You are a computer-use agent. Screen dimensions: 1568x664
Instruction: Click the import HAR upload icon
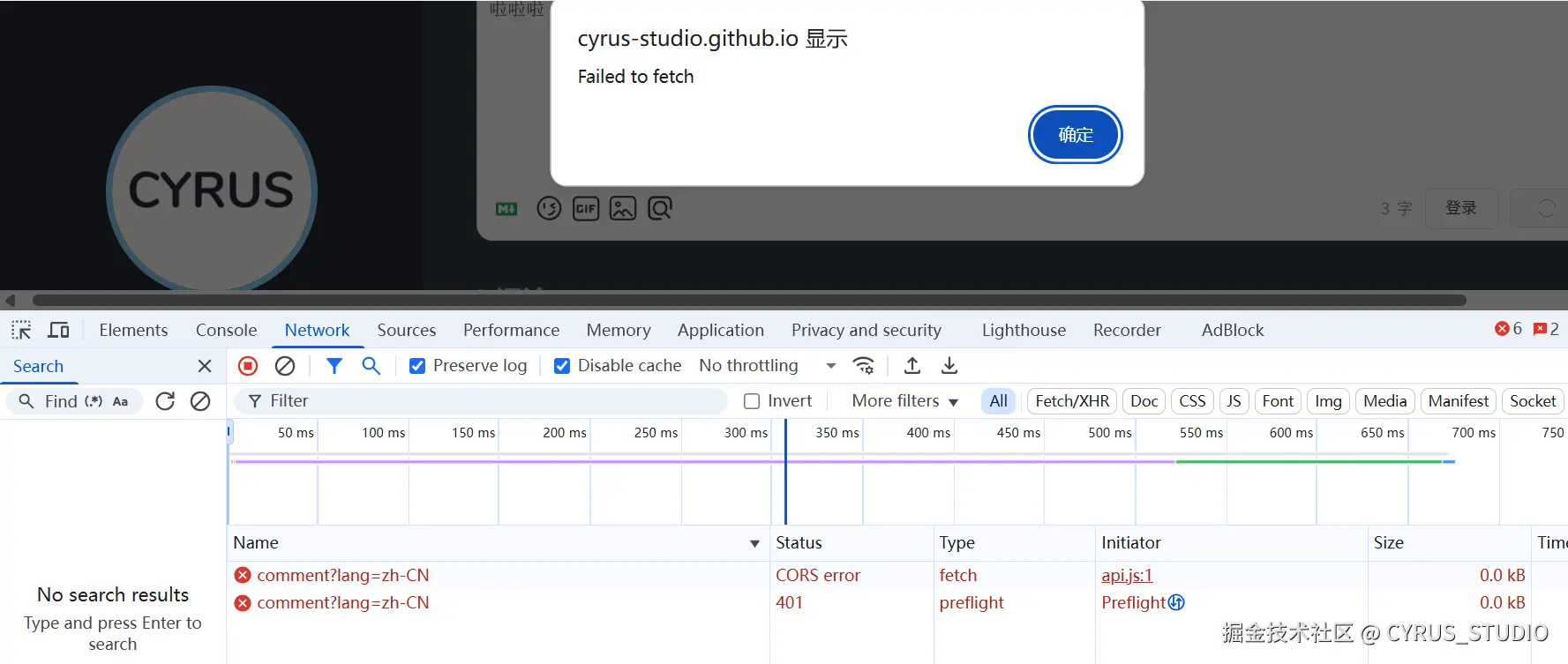[912, 365]
